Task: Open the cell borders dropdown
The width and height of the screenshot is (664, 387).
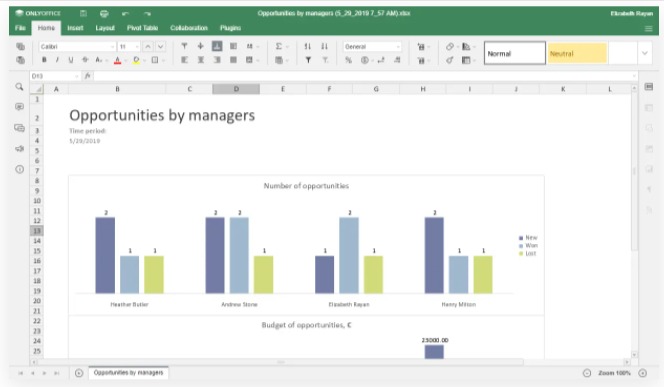Action: click(x=157, y=60)
